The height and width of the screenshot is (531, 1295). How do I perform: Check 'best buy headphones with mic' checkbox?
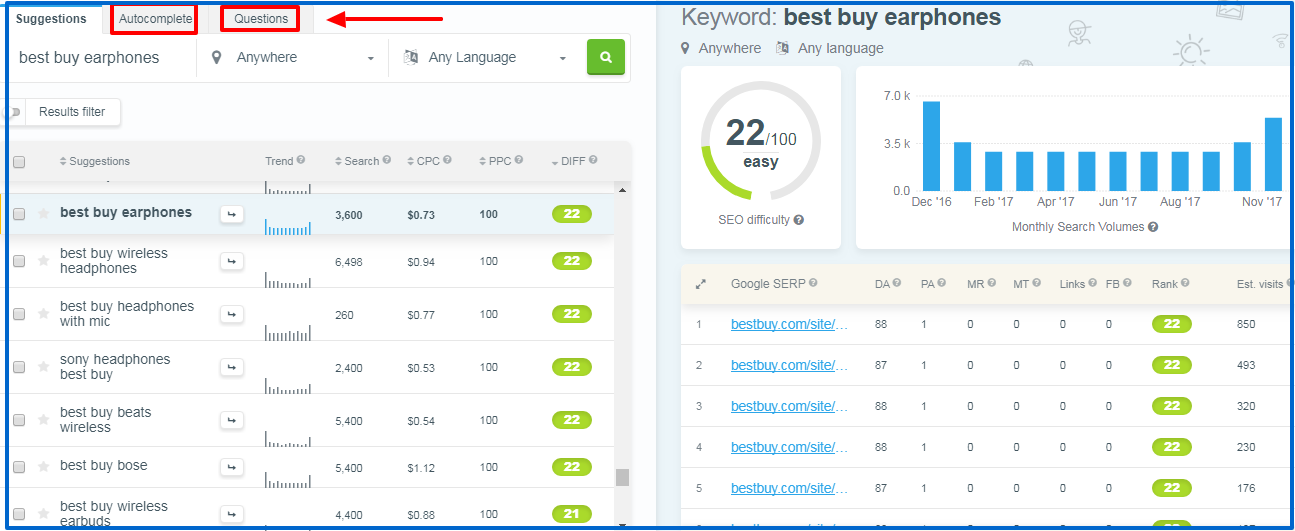[x=18, y=314]
